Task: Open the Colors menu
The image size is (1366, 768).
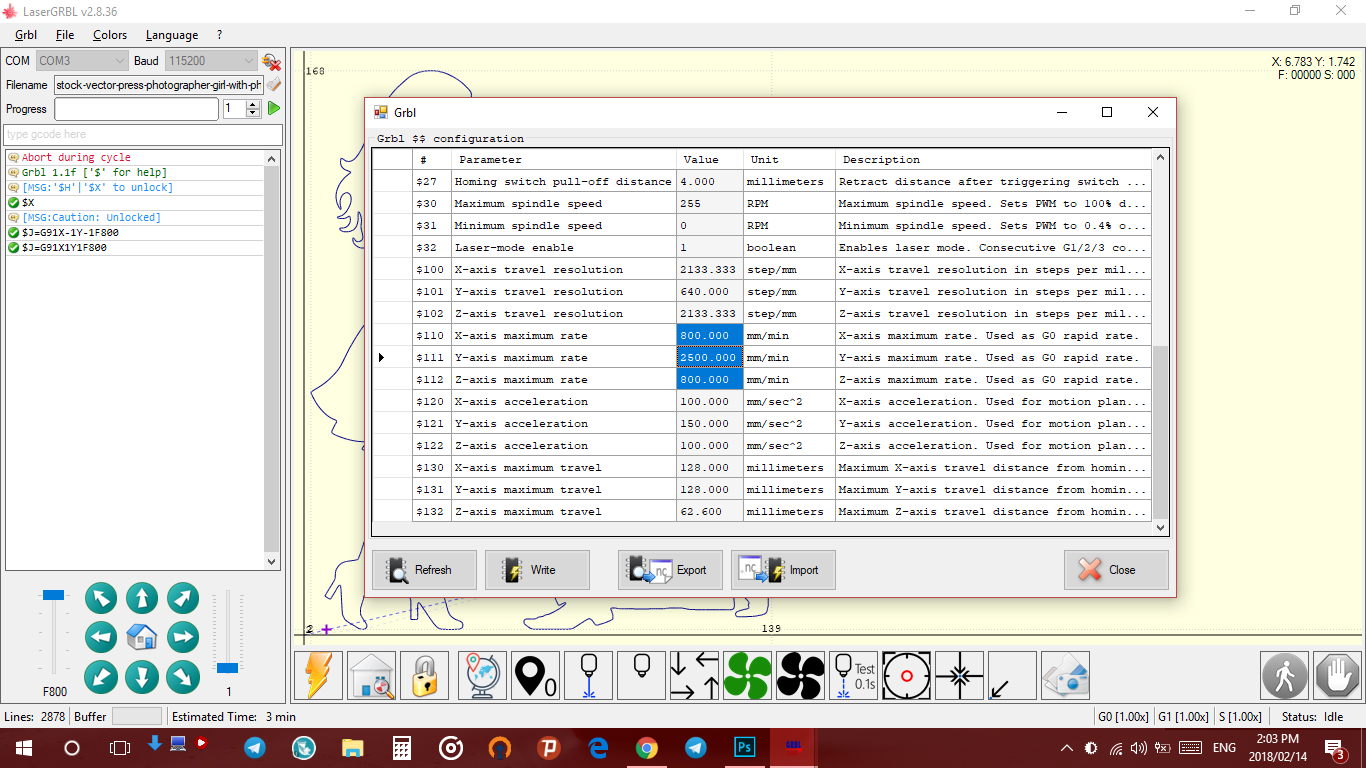Action: pos(110,35)
